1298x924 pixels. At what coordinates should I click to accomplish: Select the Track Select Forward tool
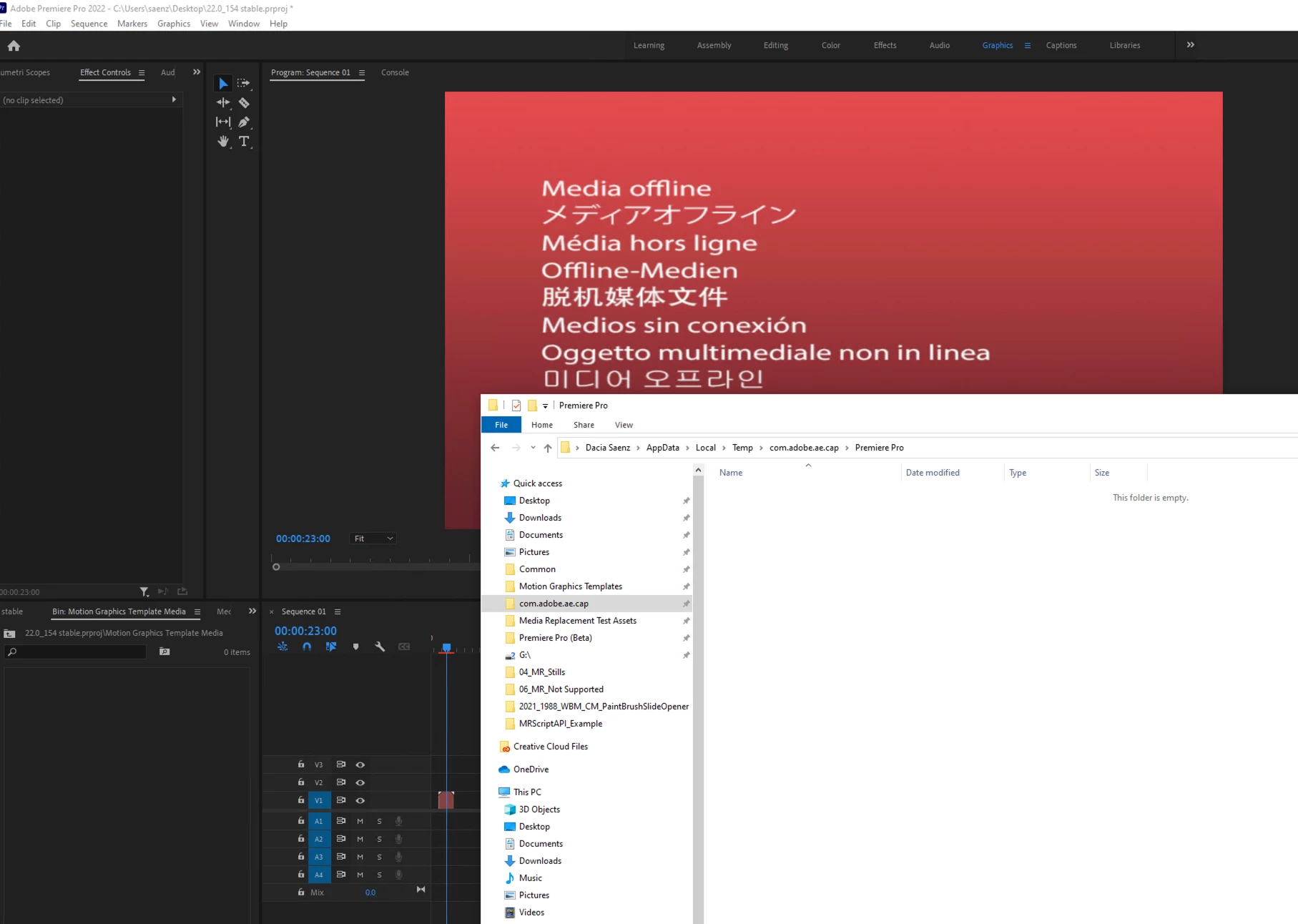coord(244,84)
